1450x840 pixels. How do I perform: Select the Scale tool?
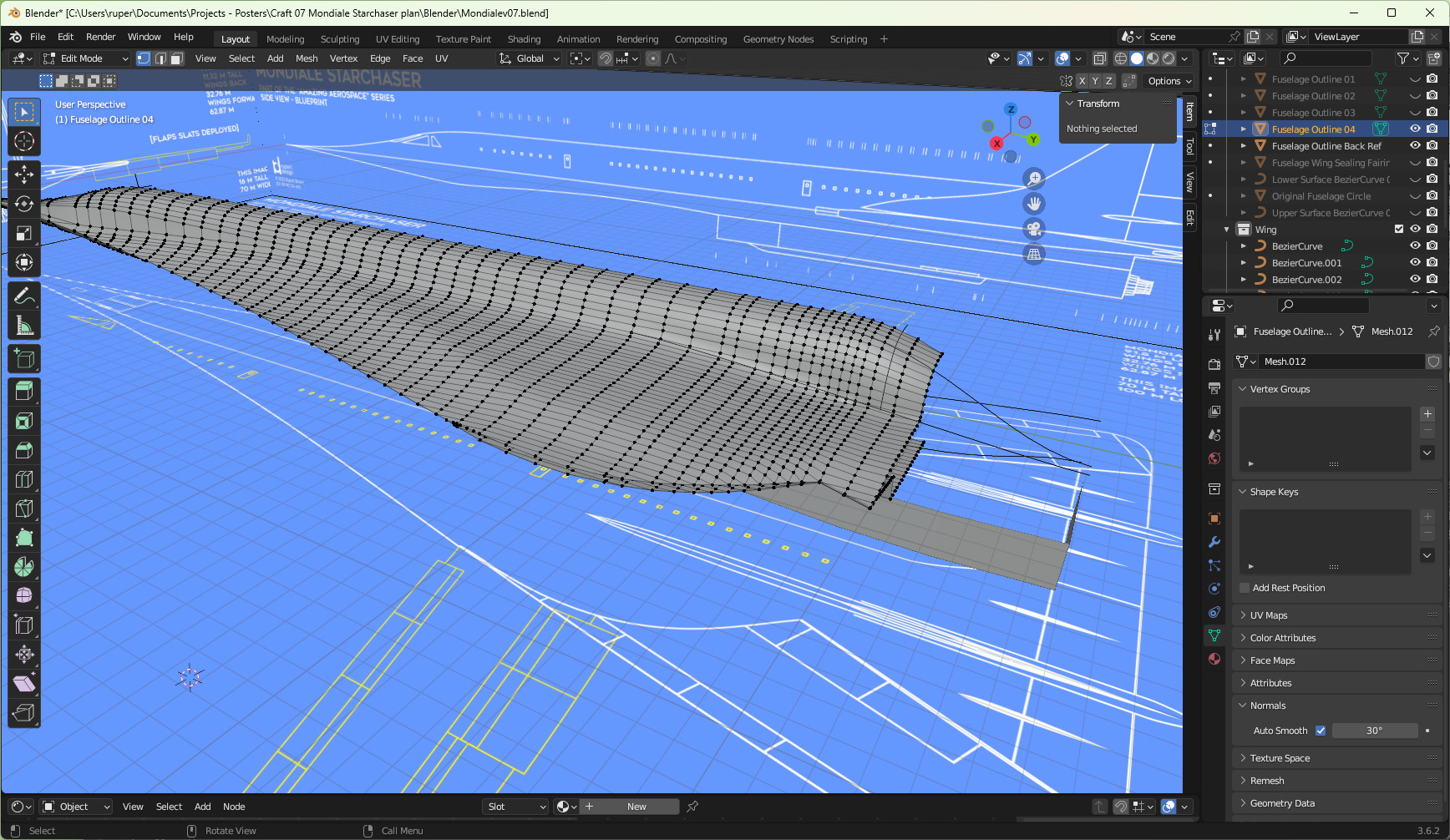[x=24, y=233]
